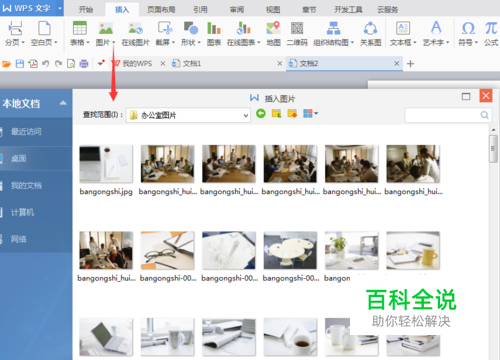Save the document with the floppy icon
500x360 pixels.
coord(20,63)
